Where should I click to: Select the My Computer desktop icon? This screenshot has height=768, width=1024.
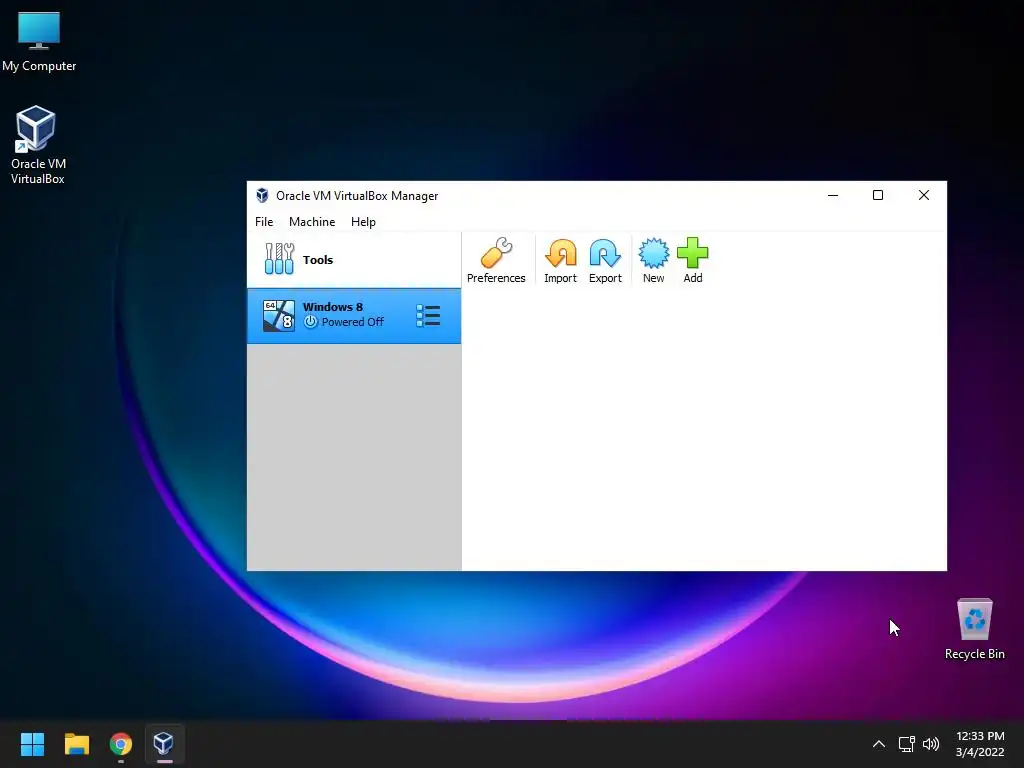39,42
